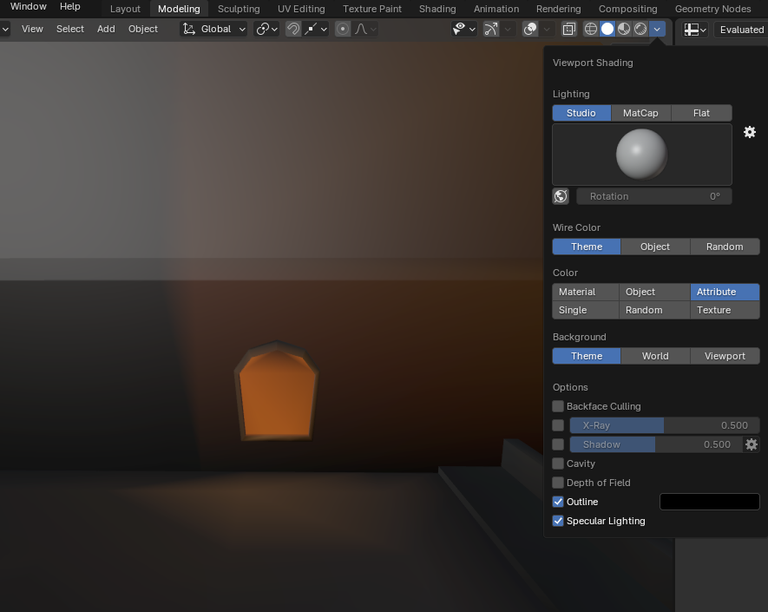
Task: Click the Evaluated mode dropdown
Action: [x=741, y=29]
